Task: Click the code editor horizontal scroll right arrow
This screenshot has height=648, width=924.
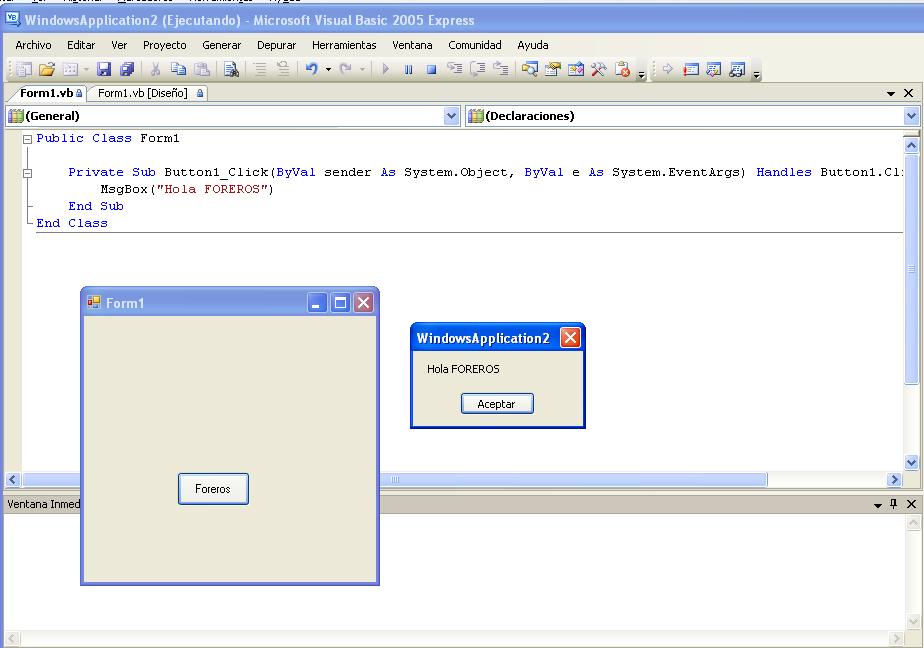Action: pos(895,480)
